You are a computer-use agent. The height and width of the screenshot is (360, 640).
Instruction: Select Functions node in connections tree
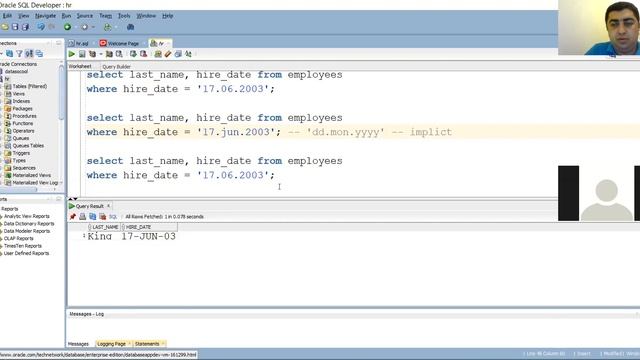tap(22, 123)
